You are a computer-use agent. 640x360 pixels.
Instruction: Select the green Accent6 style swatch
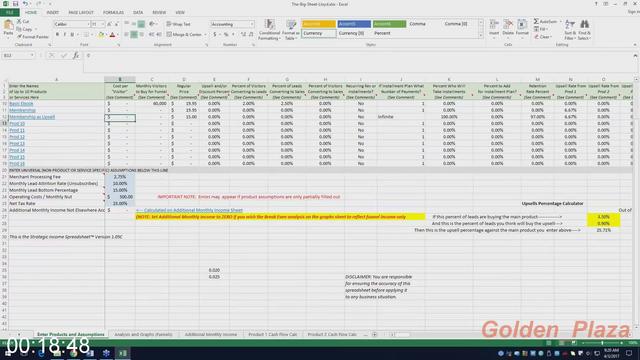coord(390,24)
